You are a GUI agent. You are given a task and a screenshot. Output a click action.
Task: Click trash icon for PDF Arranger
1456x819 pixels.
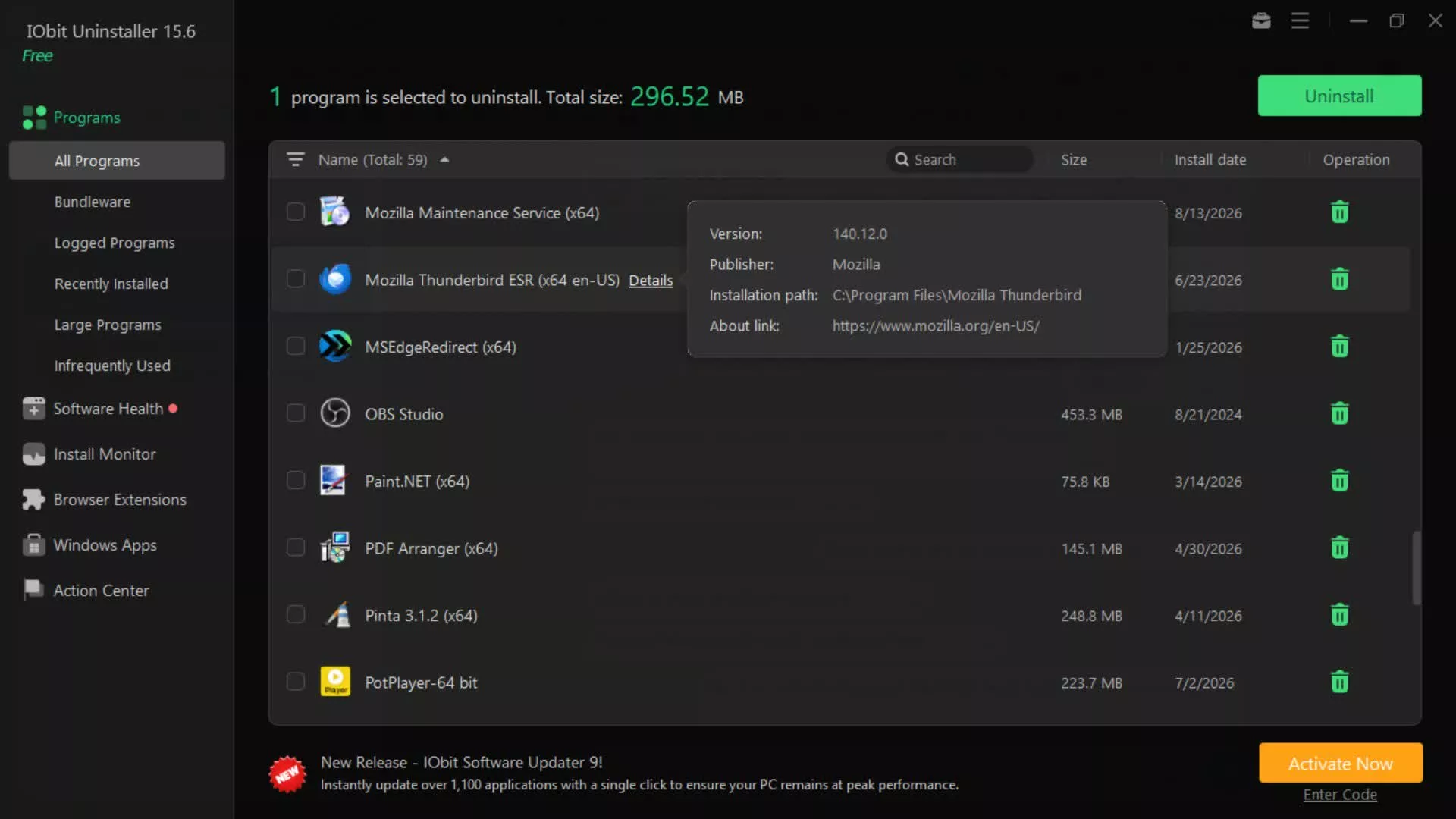pyautogui.click(x=1340, y=548)
